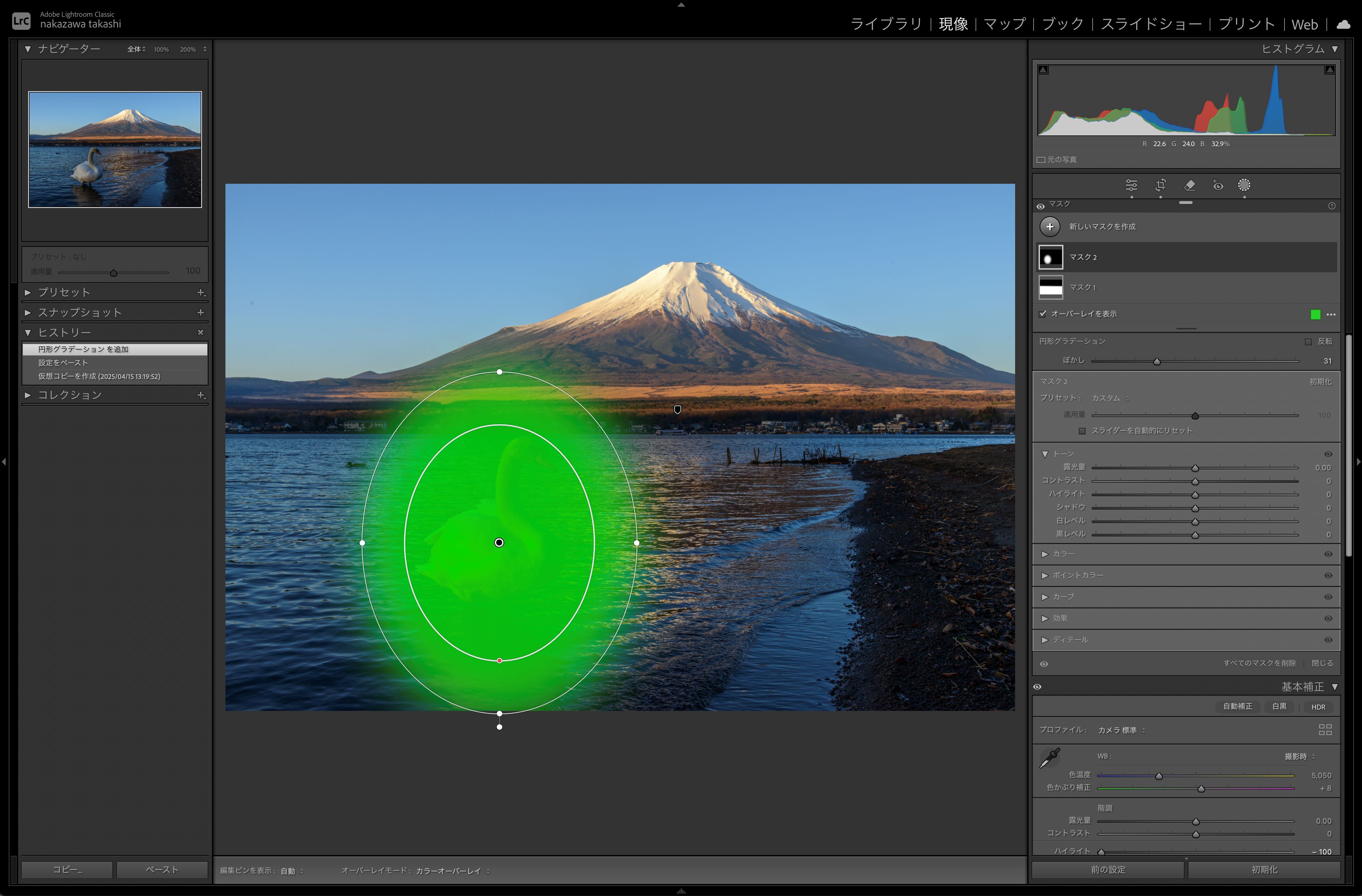This screenshot has height=896, width=1362.
Task: Open the Red Eye correction tool
Action: 1218,185
